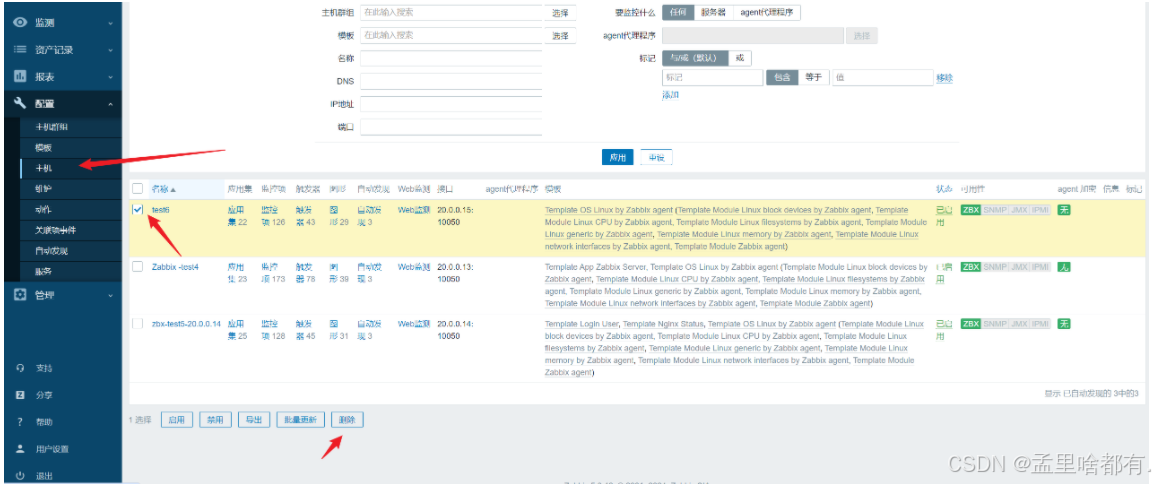
Task: Click the Z icon for 分享
Action: (x=21, y=395)
